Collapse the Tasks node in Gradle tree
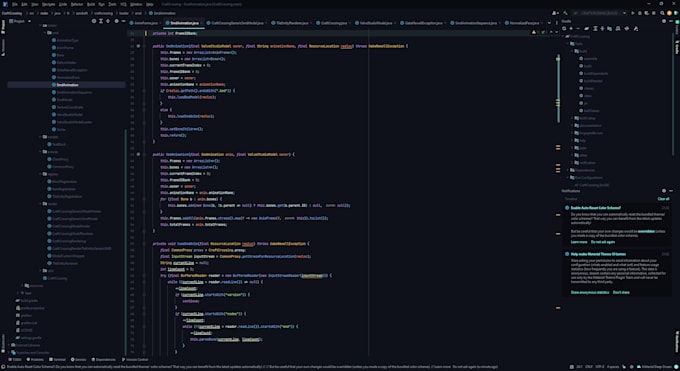The height and width of the screenshot is (371, 680). (568, 44)
